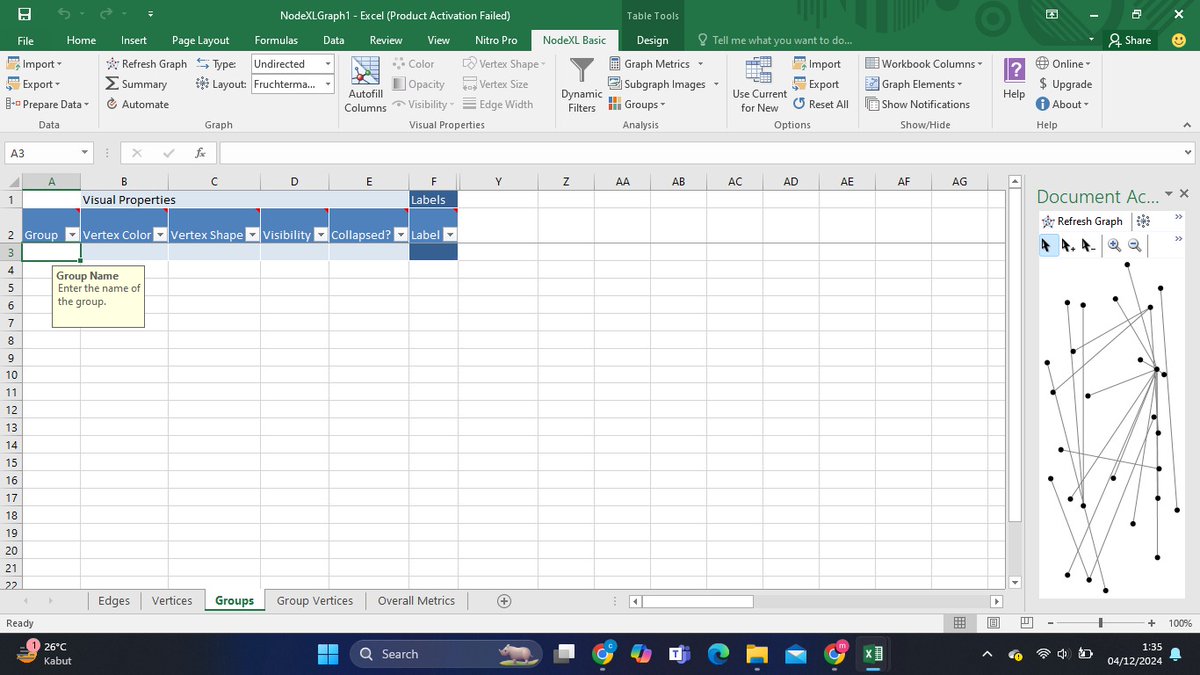Image resolution: width=1200 pixels, height=675 pixels.
Task: Open Microsoft Edge from the taskbar
Action: pos(718,654)
